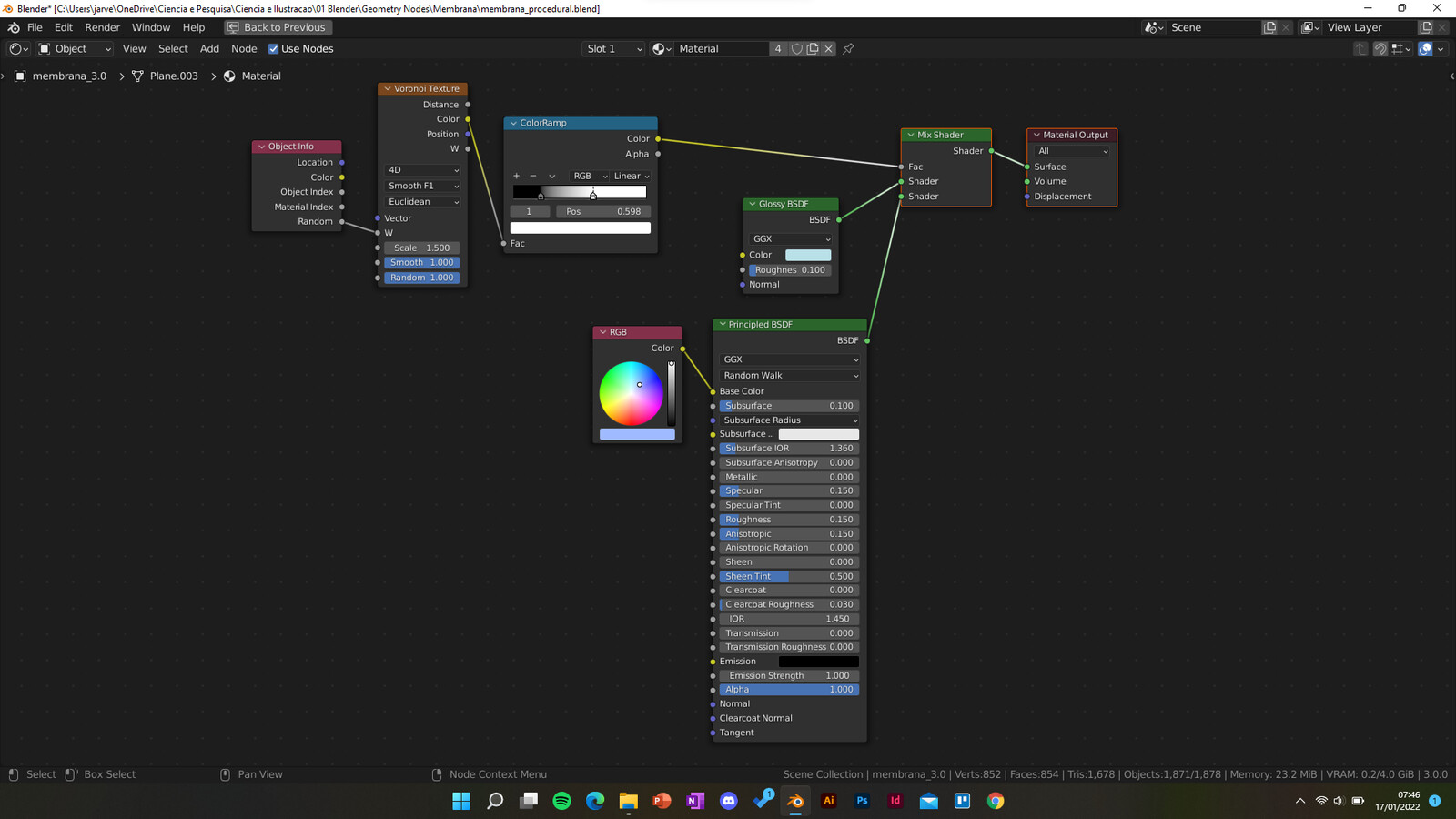Open the Object shader type dropdown
The image size is (1456, 819).
[x=75, y=49]
